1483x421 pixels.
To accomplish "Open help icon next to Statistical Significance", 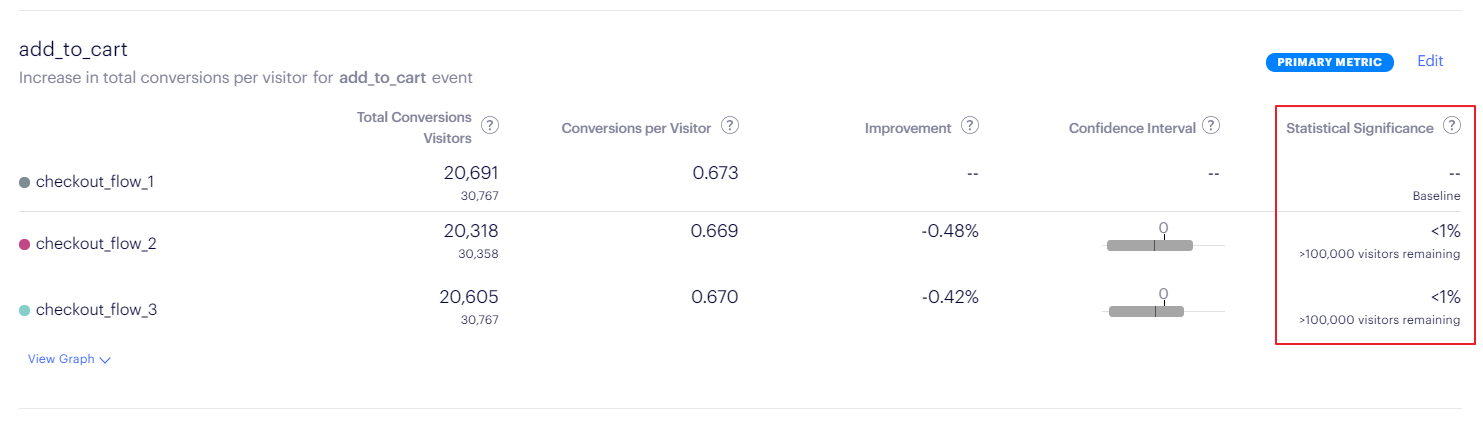I will click(1452, 126).
